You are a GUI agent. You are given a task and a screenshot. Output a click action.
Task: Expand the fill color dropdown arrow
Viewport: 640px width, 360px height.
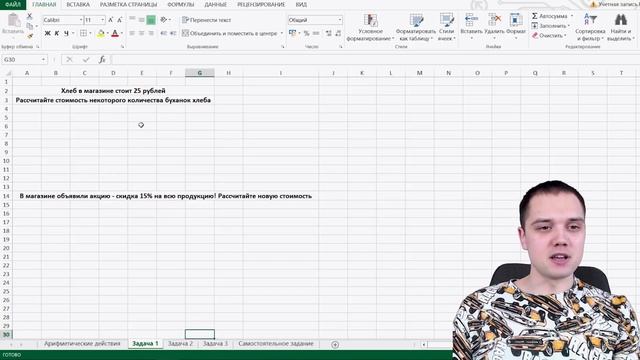107,33
